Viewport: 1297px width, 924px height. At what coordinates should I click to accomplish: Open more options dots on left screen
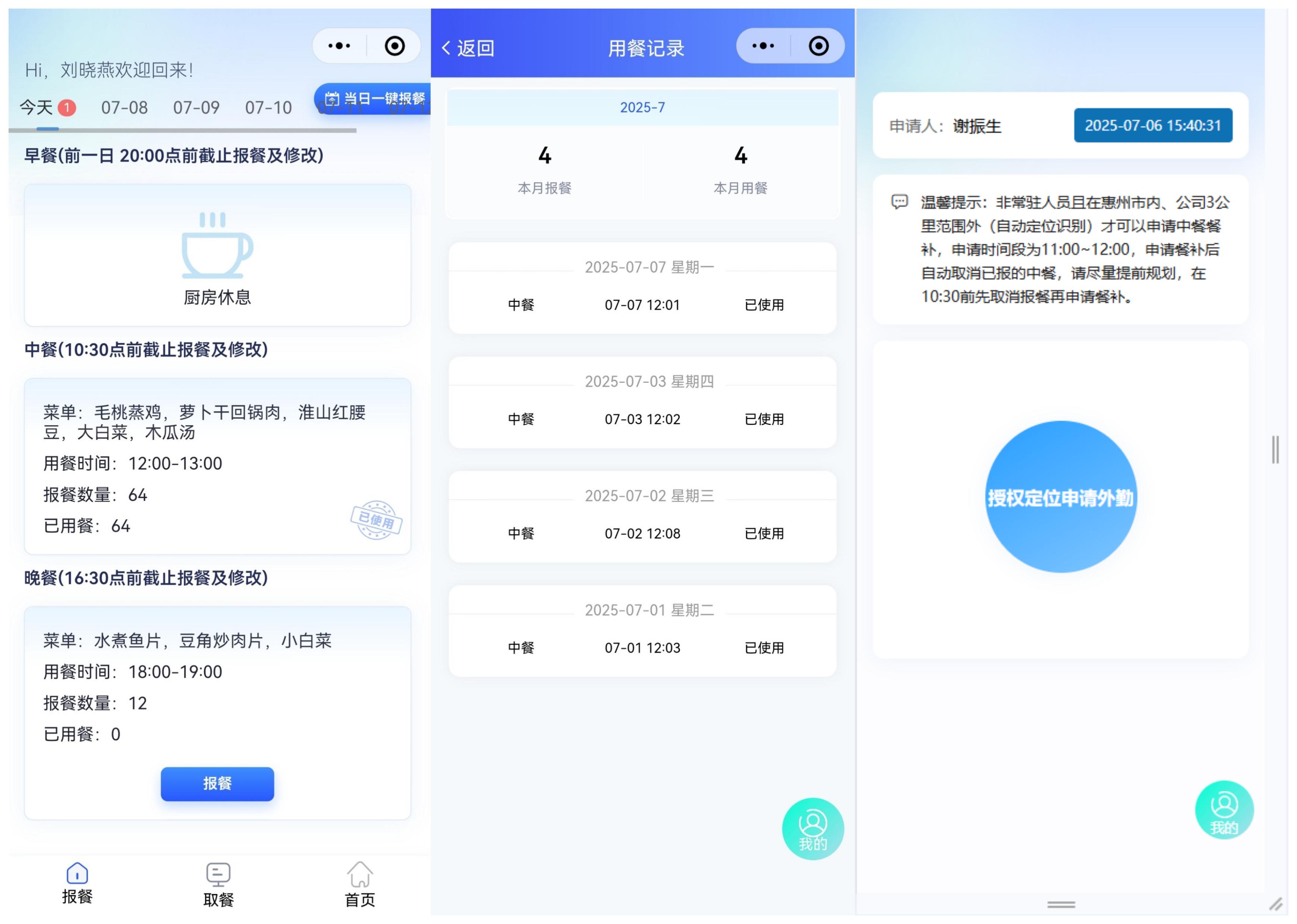[339, 46]
